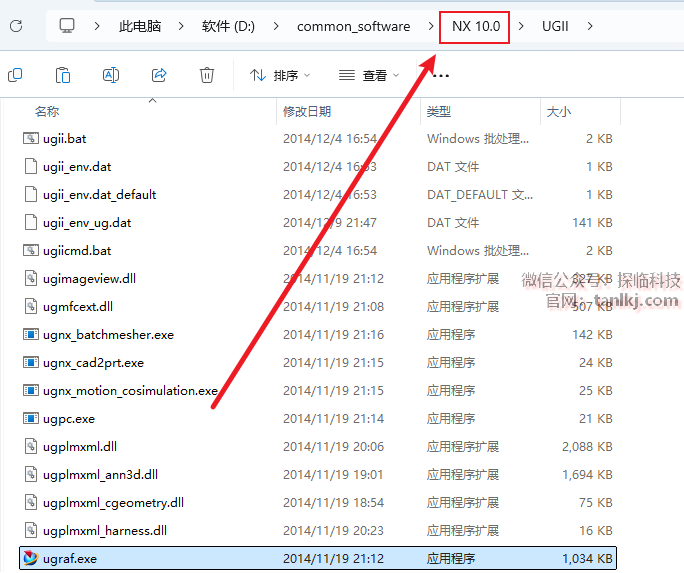Click the Share icon in toolbar
This screenshot has height=573, width=684.
(x=159, y=75)
